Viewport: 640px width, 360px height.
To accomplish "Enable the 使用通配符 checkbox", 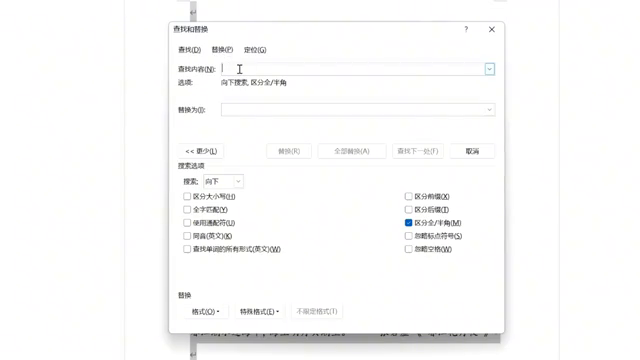I will click(187, 223).
